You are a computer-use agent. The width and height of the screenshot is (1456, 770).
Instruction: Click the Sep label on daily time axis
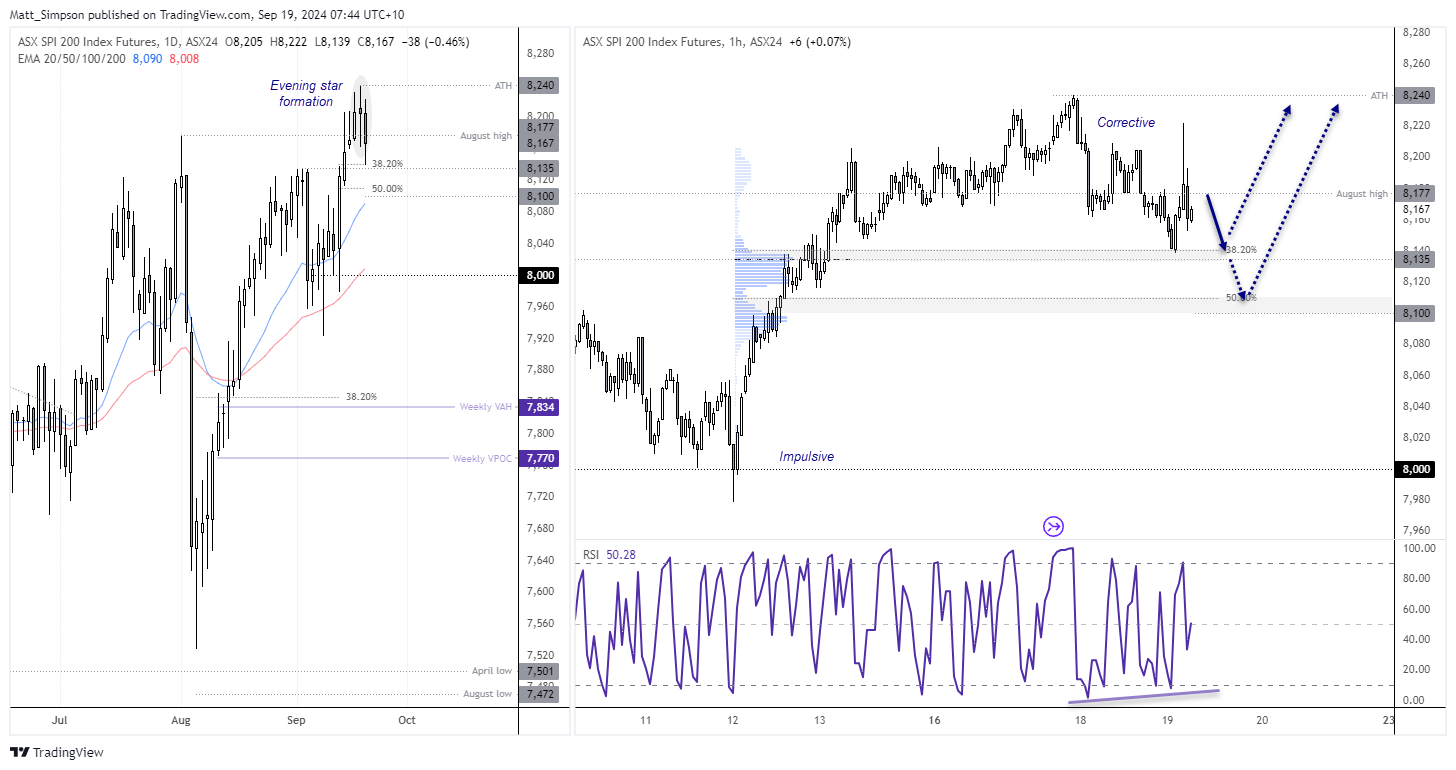(x=296, y=719)
